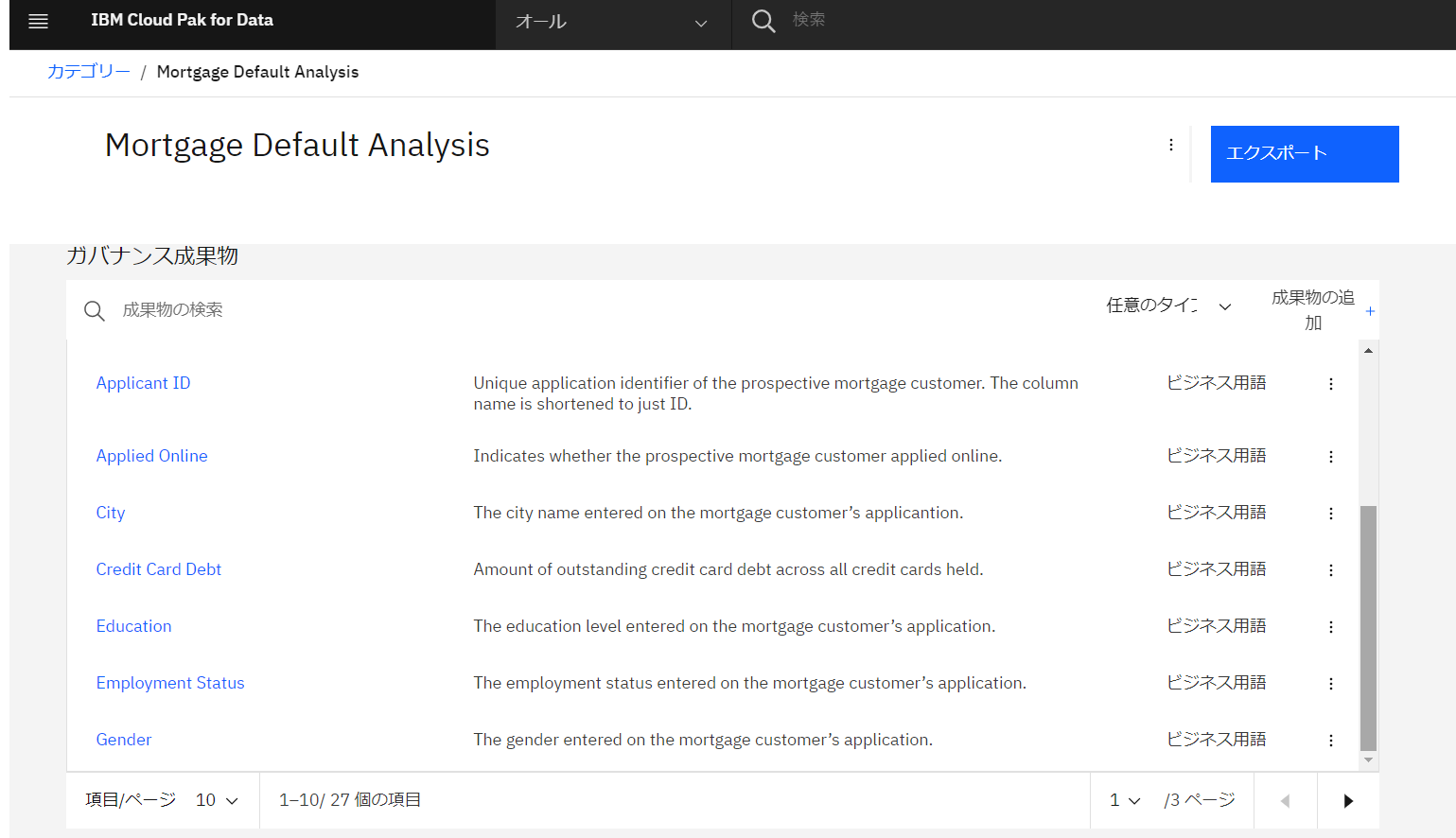Open the Employment Status term link
The width and height of the screenshot is (1456, 838).
click(x=170, y=683)
